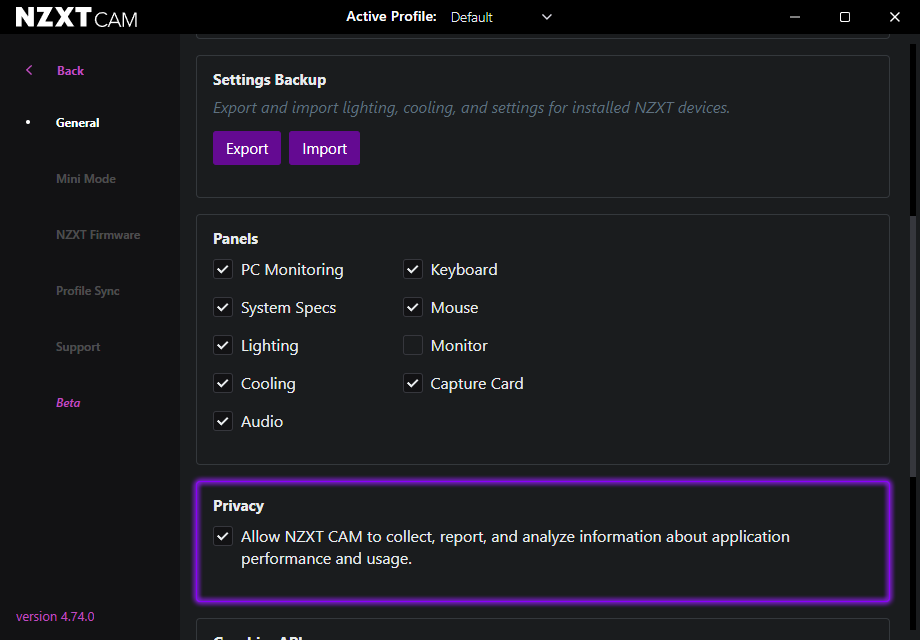Uncheck the PC Monitoring panel checkbox
The image size is (920, 640).
(x=223, y=269)
